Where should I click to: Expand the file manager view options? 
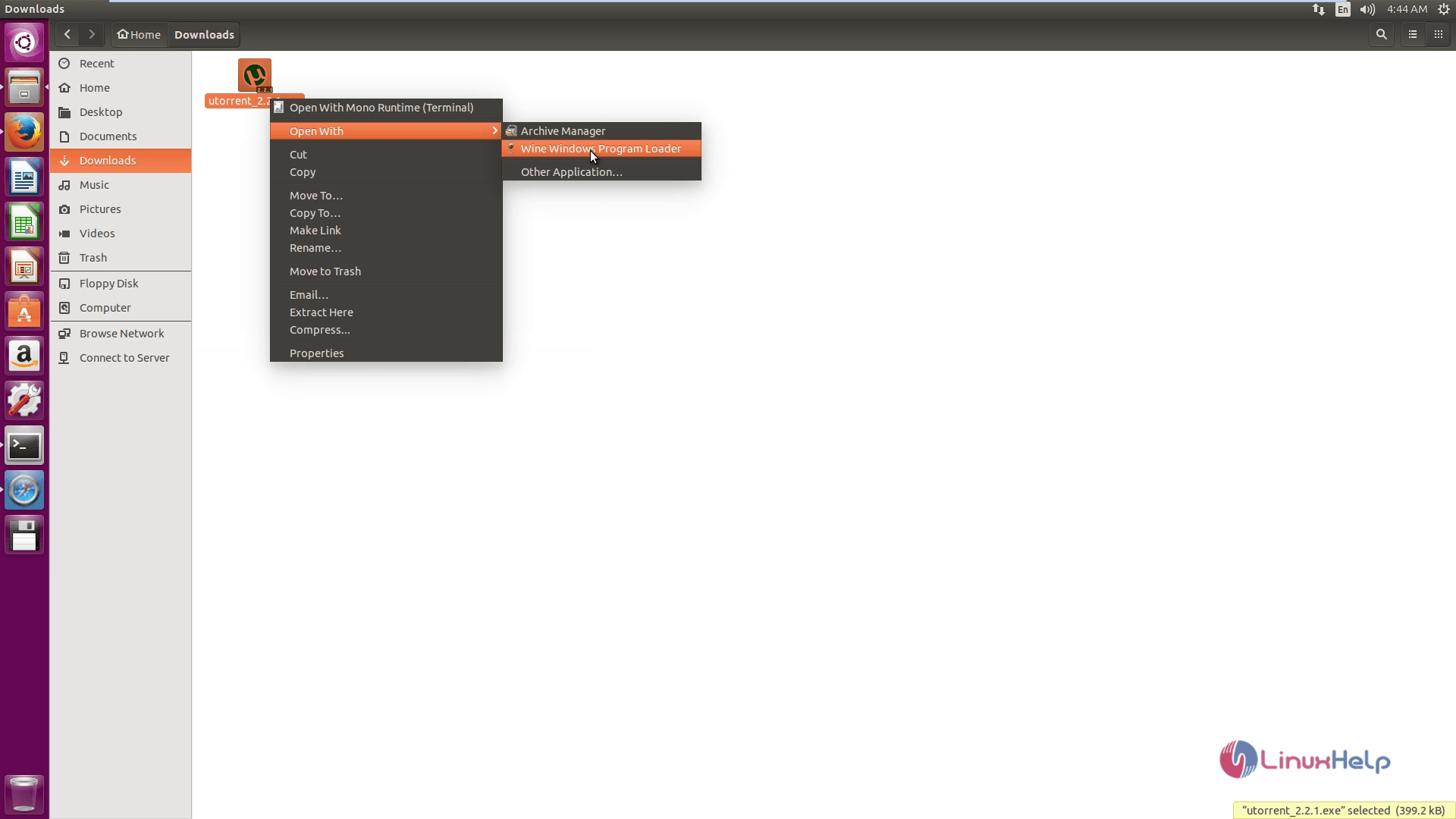pos(1413,34)
